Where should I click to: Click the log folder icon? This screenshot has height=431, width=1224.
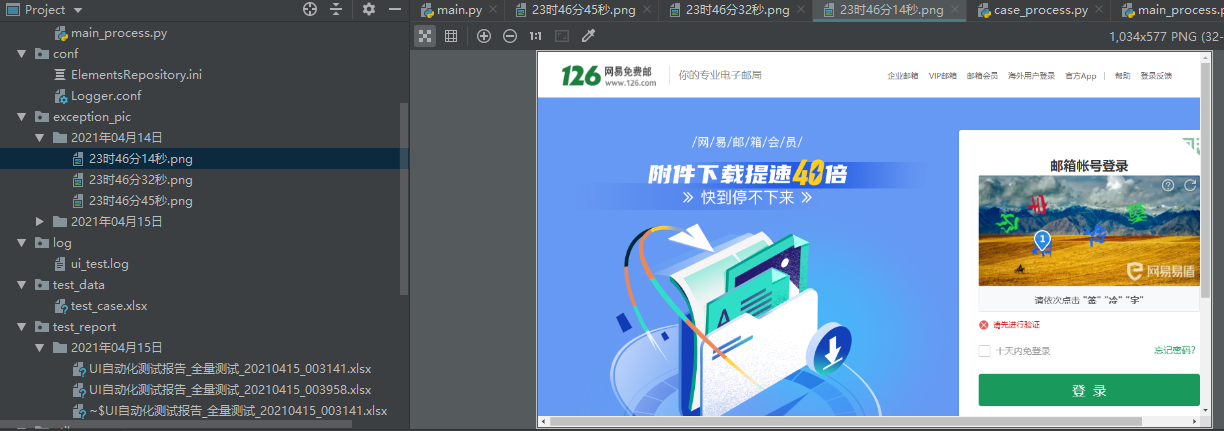pyautogui.click(x=42, y=243)
